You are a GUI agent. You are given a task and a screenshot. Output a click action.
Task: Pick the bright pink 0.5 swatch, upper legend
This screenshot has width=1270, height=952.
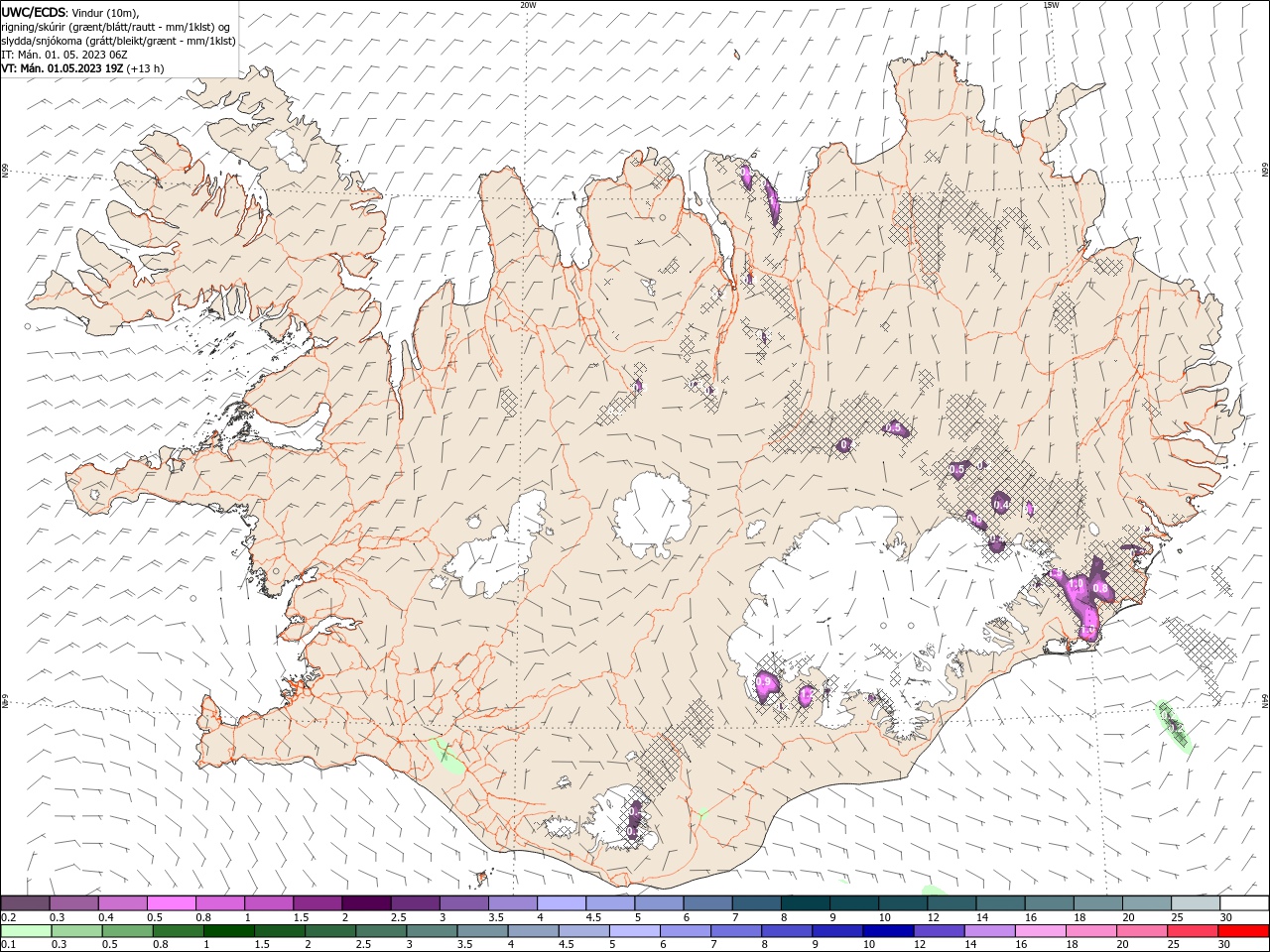click(172, 903)
